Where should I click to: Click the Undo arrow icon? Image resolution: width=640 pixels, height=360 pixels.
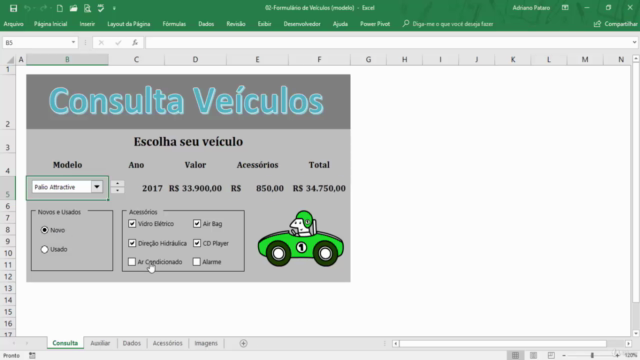(27, 8)
